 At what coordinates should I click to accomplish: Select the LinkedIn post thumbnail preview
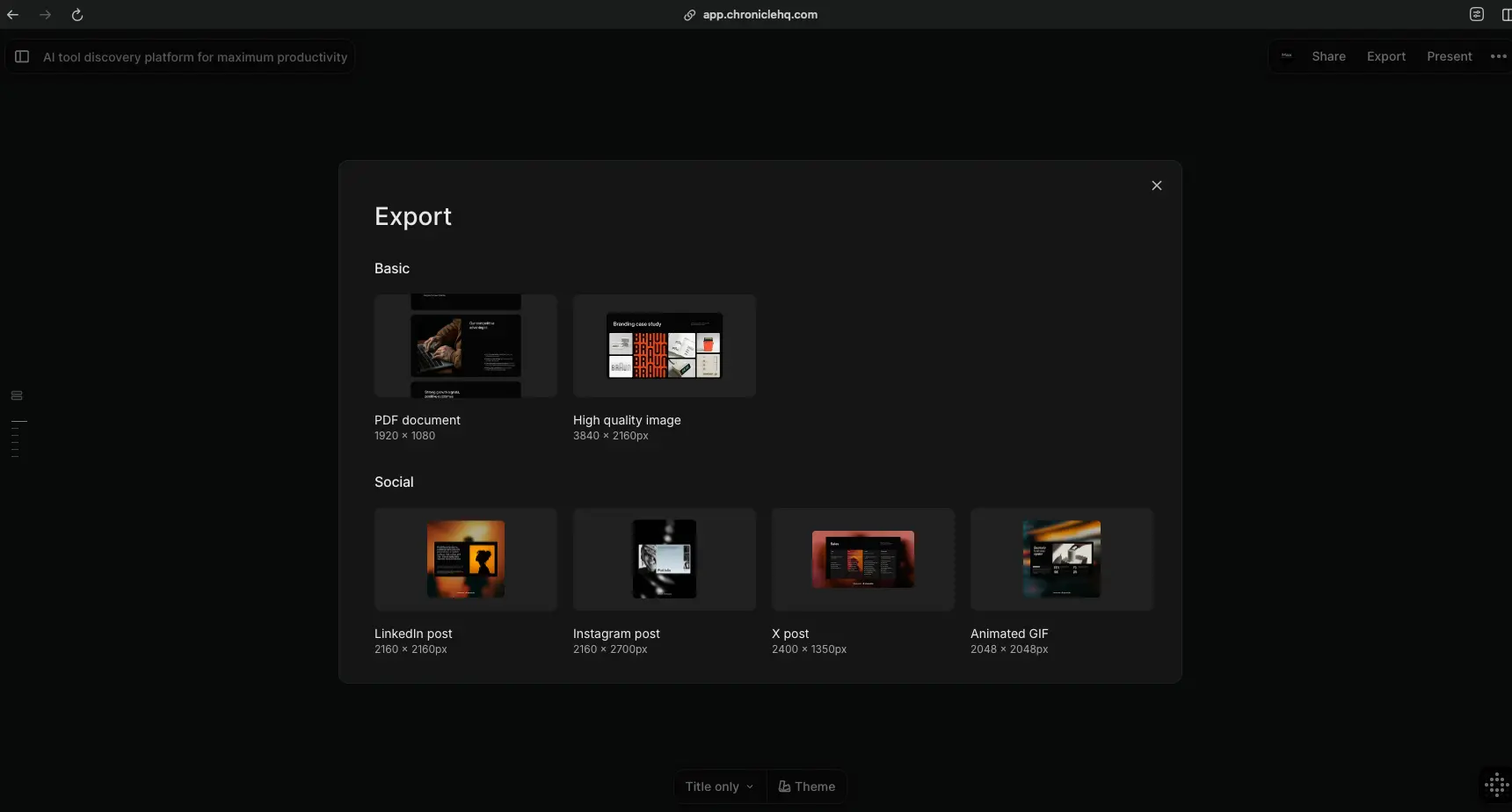click(465, 559)
